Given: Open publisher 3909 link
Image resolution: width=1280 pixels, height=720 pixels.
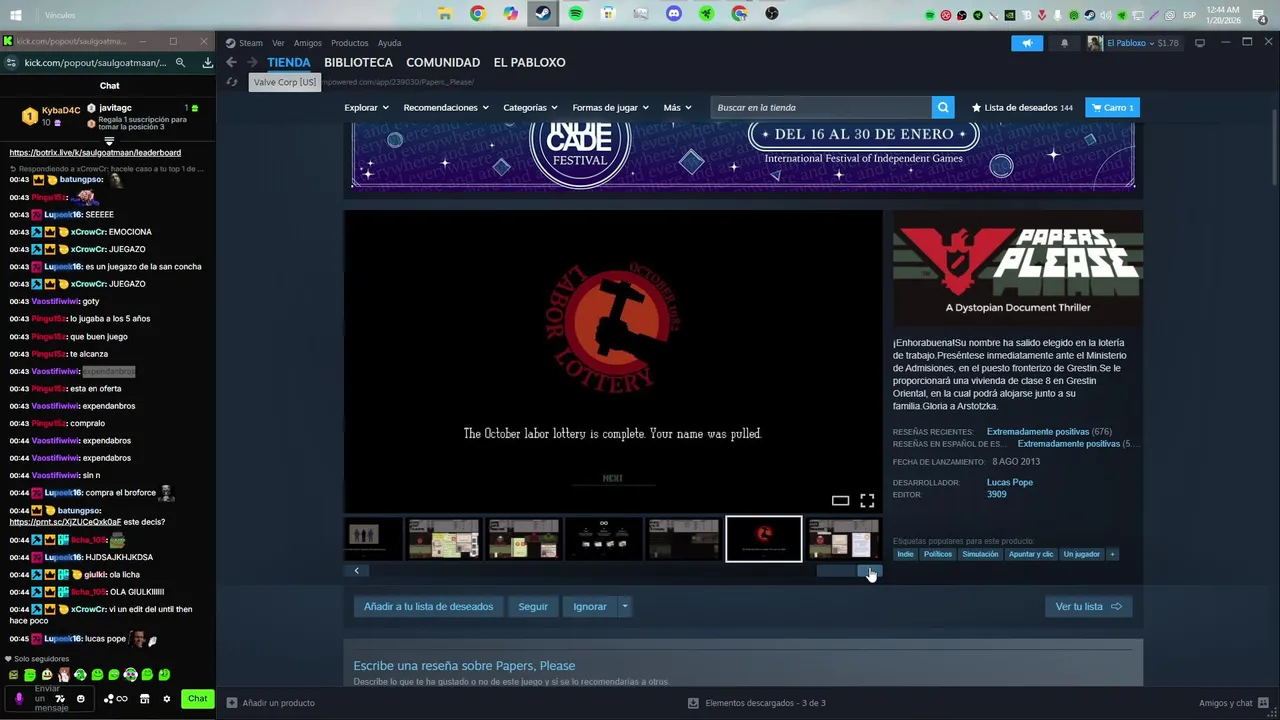Looking at the screenshot, I should 996,494.
